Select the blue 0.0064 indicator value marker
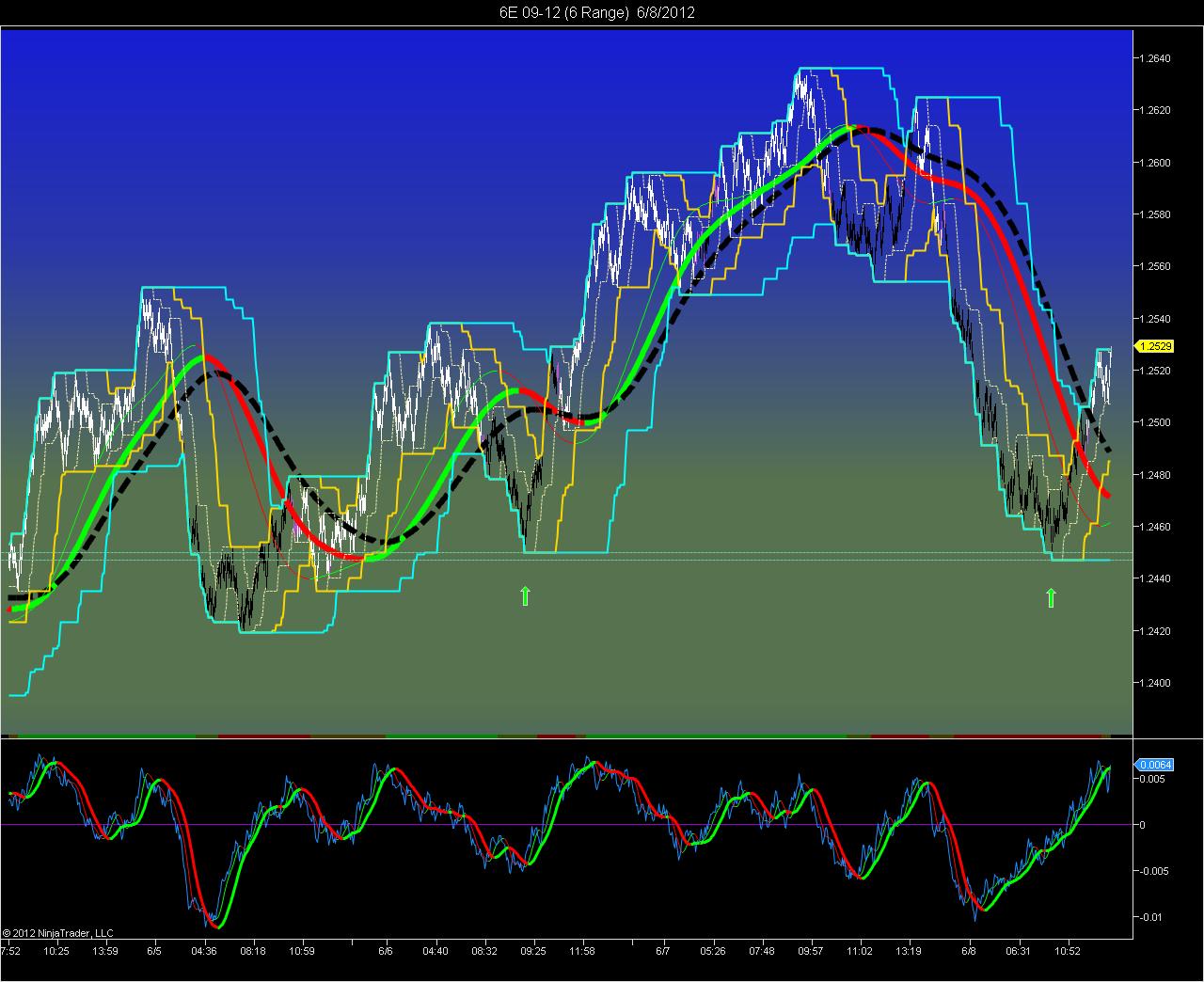The height and width of the screenshot is (982, 1204). 1155,765
